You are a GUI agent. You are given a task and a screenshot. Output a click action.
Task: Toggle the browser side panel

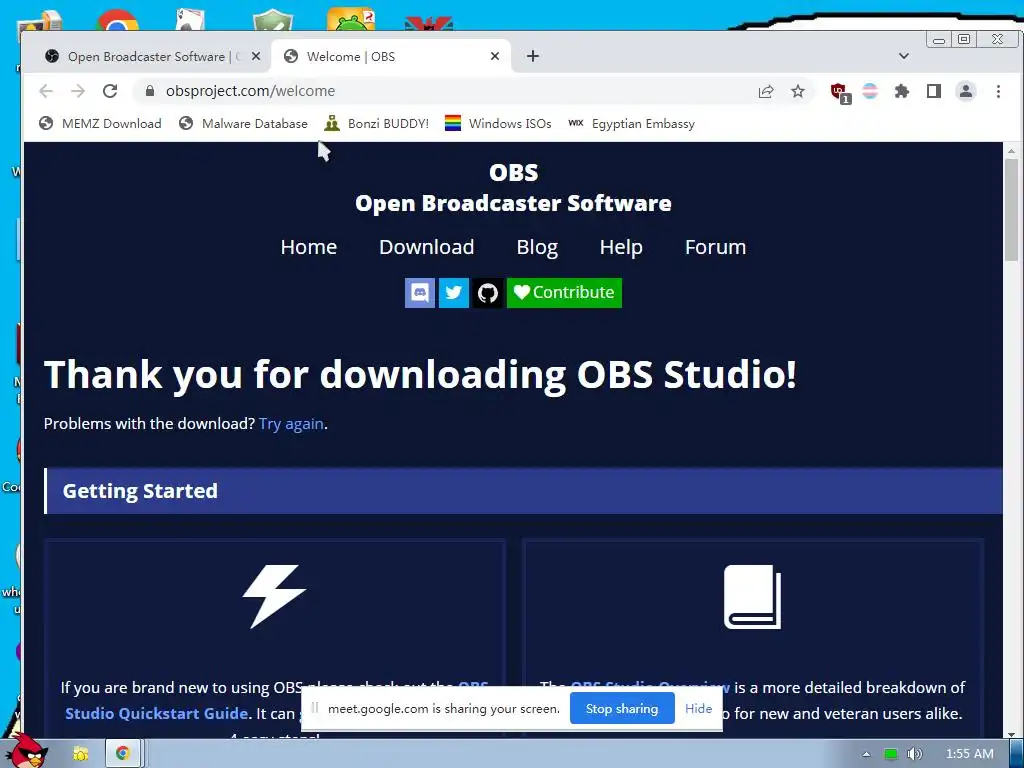(x=934, y=91)
